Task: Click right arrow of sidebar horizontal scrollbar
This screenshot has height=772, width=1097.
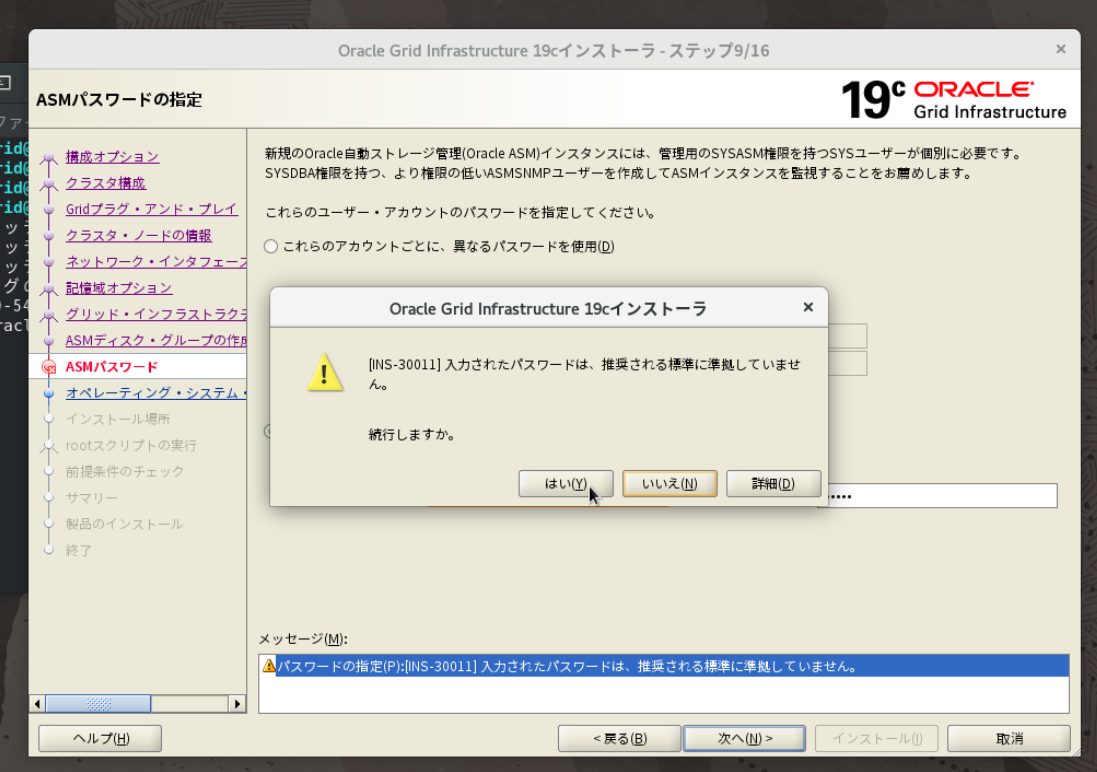Action: (237, 703)
